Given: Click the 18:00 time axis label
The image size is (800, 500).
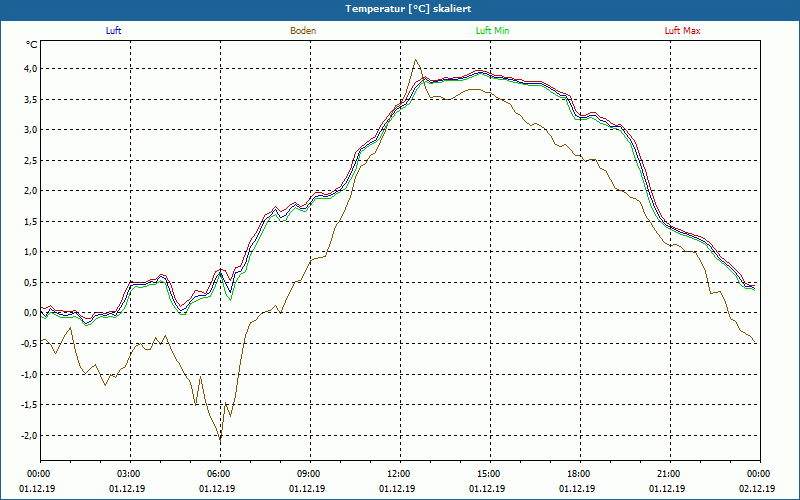Looking at the screenshot, I should pyautogui.click(x=580, y=474).
